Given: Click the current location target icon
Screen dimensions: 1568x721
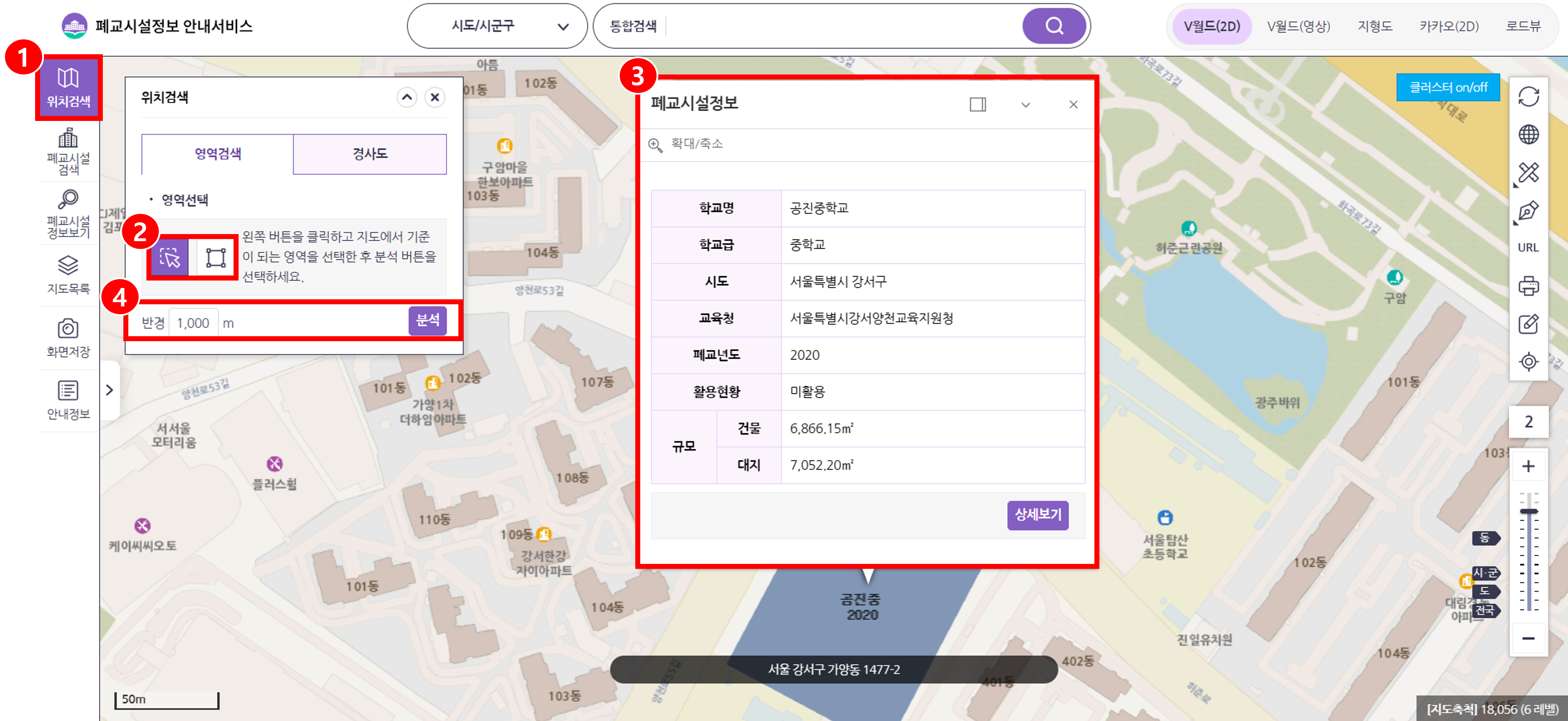Looking at the screenshot, I should point(1528,362).
